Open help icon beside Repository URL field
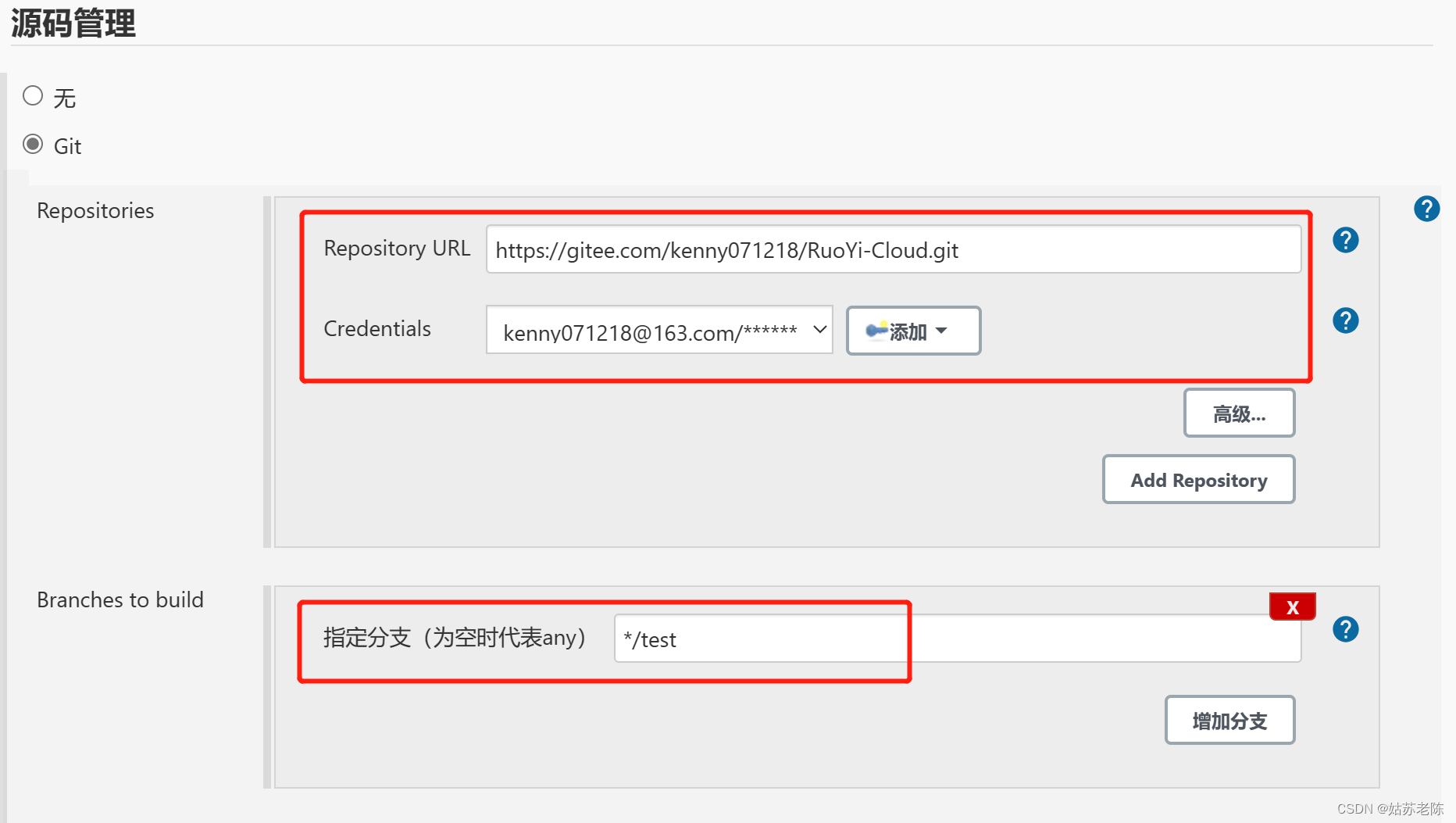This screenshot has height=823, width=1456. click(x=1345, y=240)
